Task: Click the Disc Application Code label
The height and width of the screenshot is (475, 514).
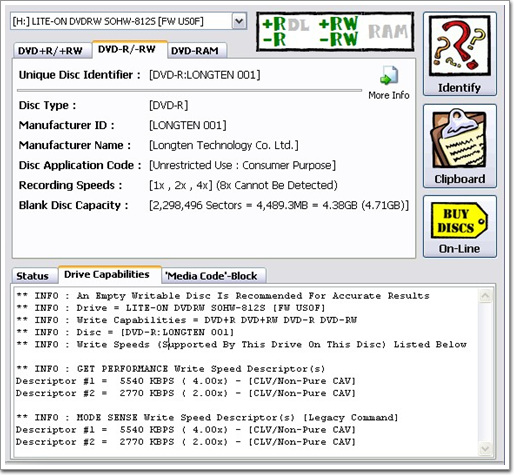Action: point(80,165)
